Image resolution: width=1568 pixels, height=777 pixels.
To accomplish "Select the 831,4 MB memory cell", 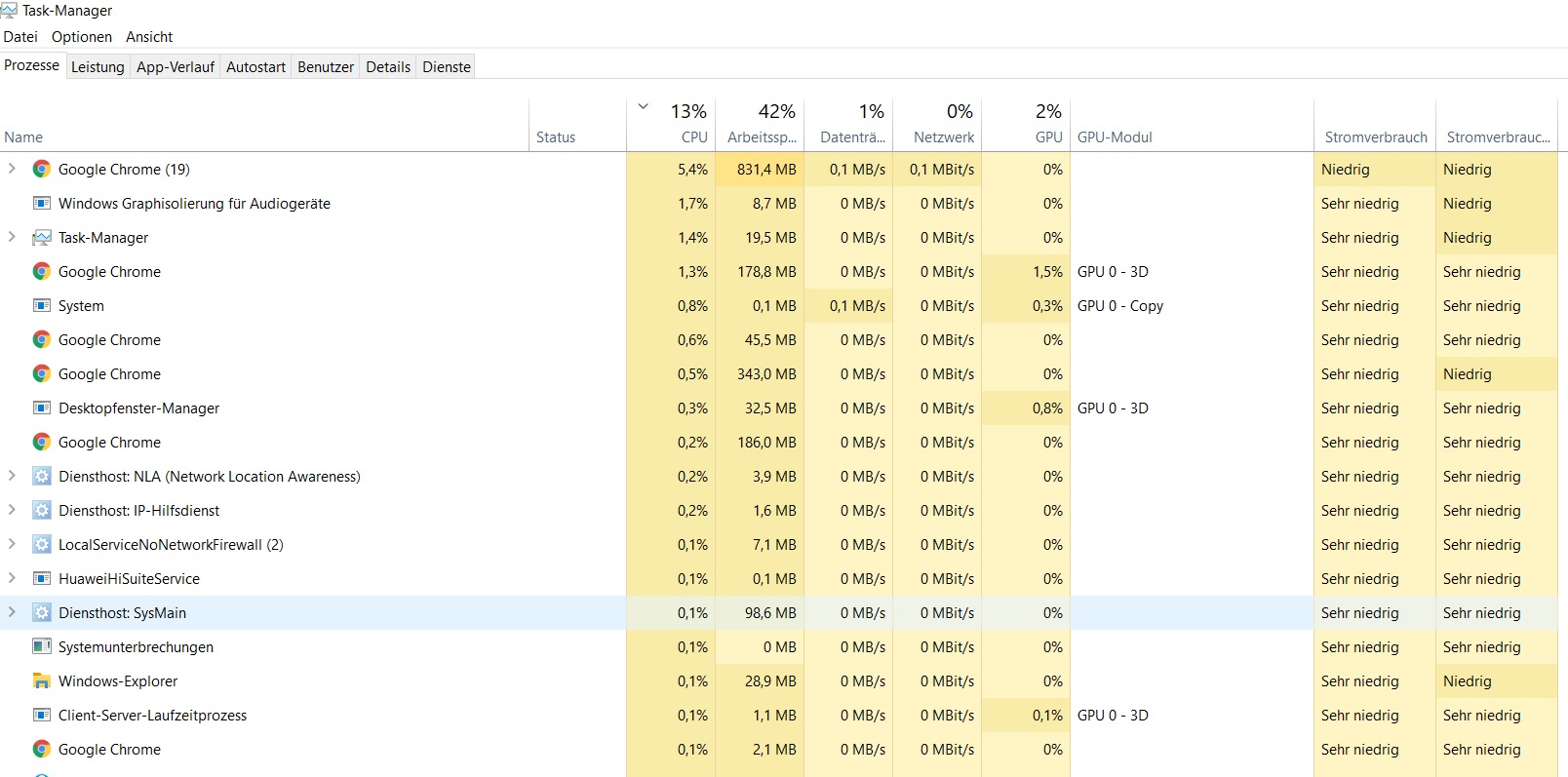I will pos(760,169).
